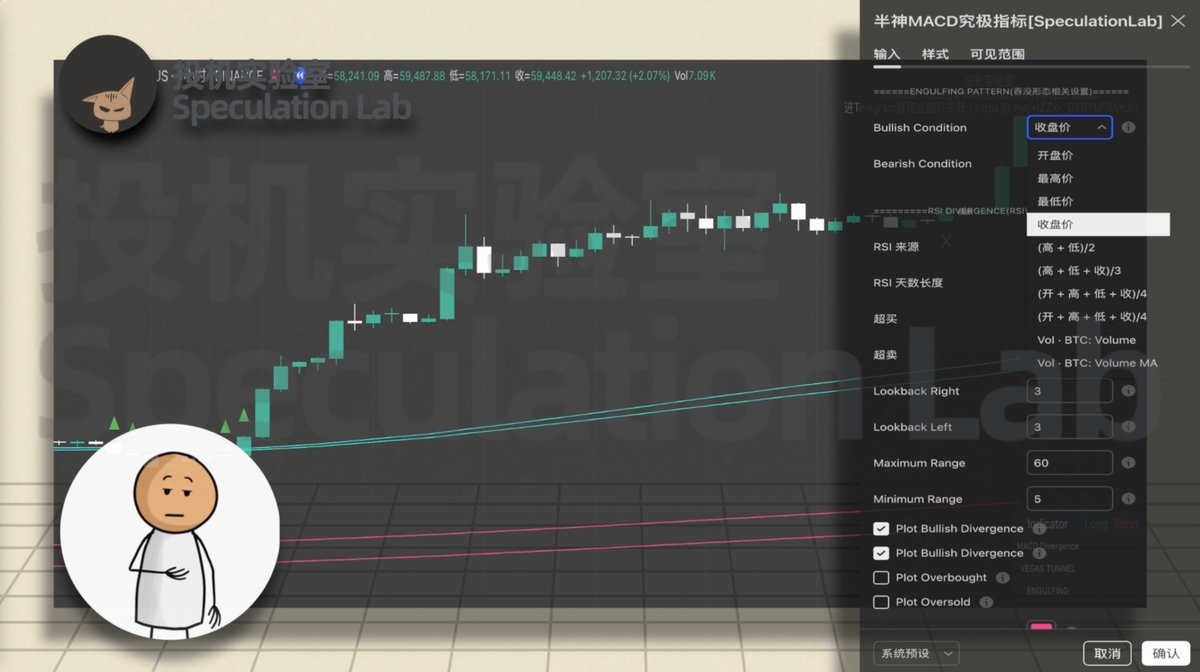Enable the Plot Overbought checkbox
Viewport: 1200px width, 672px height.
tap(881, 578)
